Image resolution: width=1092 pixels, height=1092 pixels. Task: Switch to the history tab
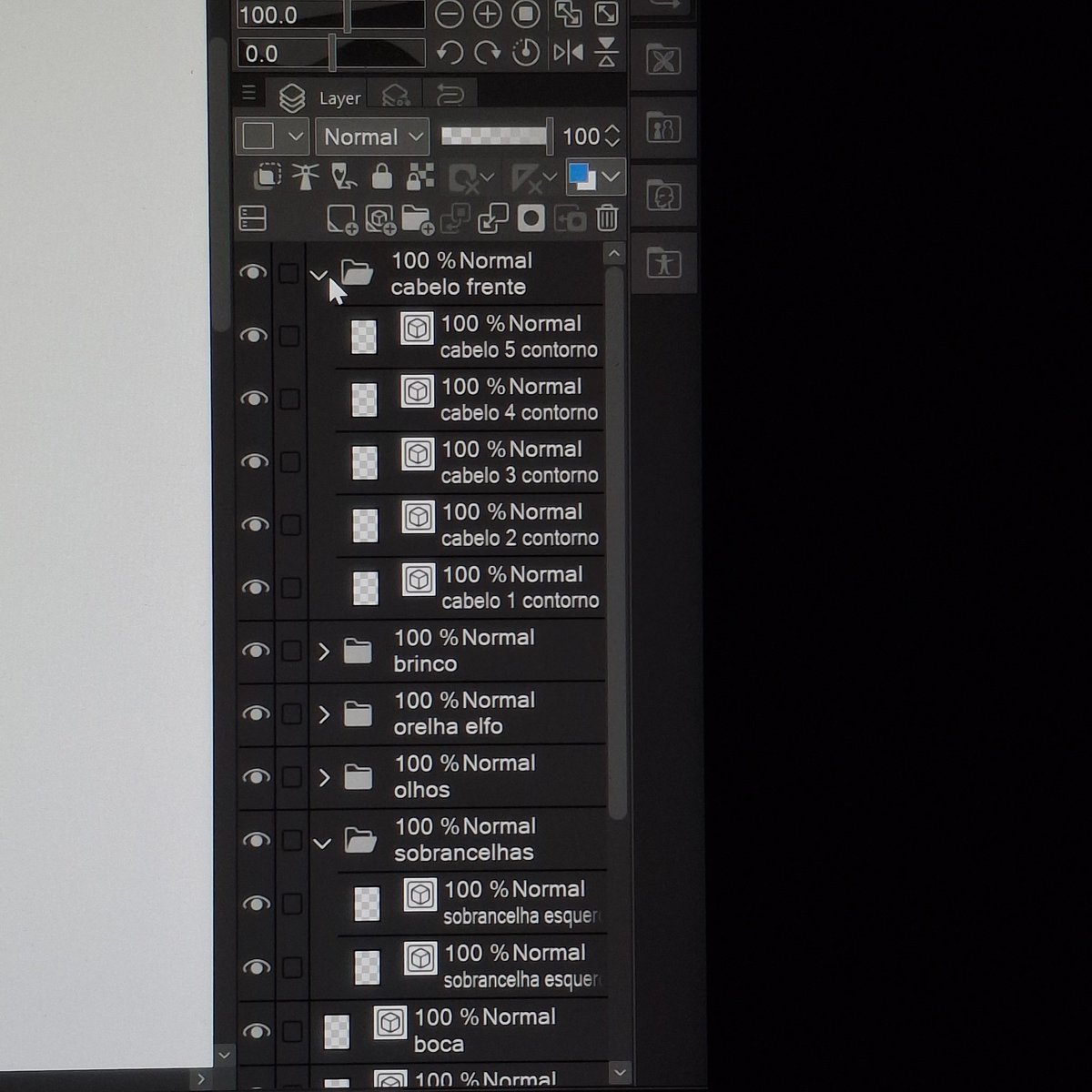click(450, 95)
